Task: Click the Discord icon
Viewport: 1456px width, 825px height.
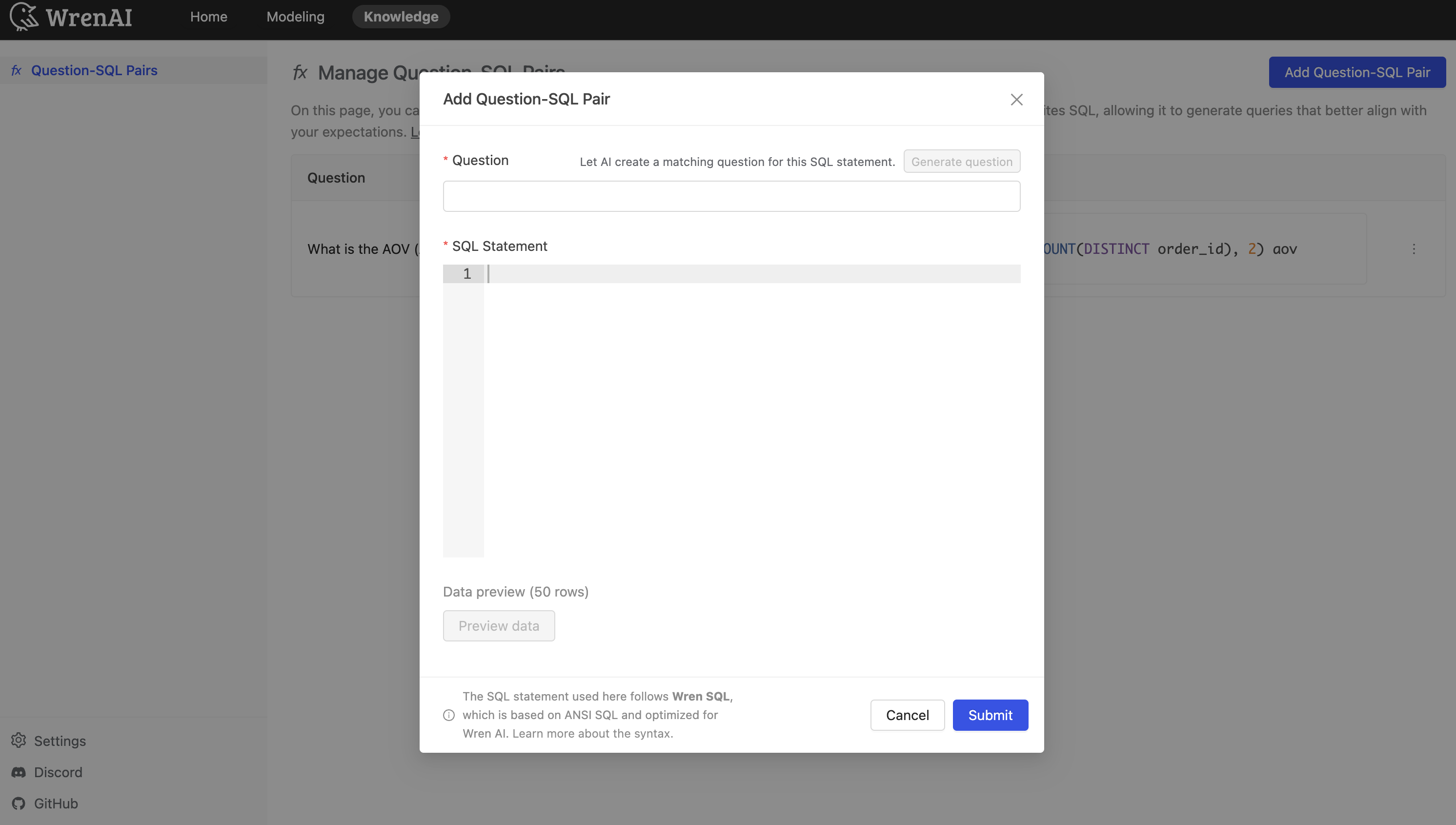Action: tap(19, 772)
